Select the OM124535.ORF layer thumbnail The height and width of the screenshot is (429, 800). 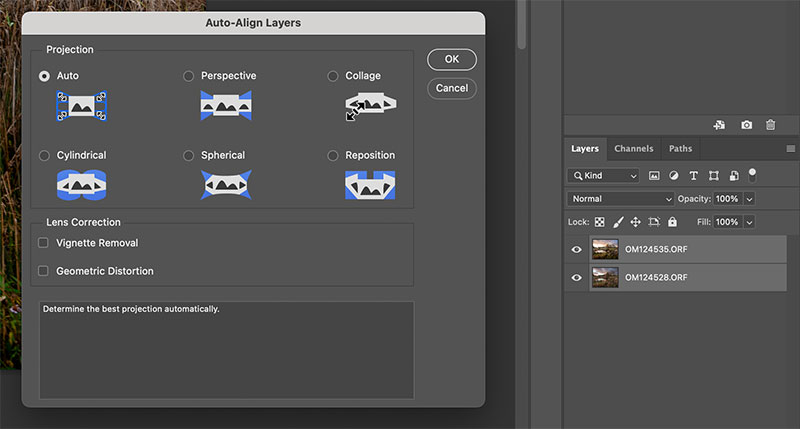coord(605,249)
